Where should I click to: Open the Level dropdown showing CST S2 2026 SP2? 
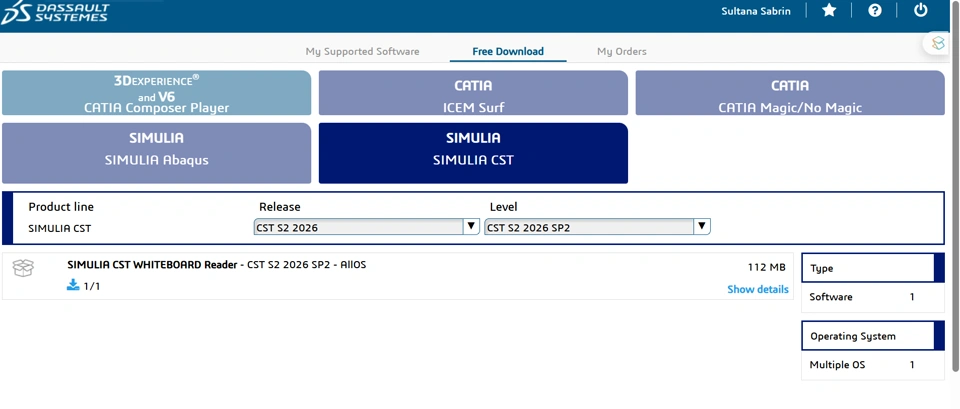click(x=597, y=227)
